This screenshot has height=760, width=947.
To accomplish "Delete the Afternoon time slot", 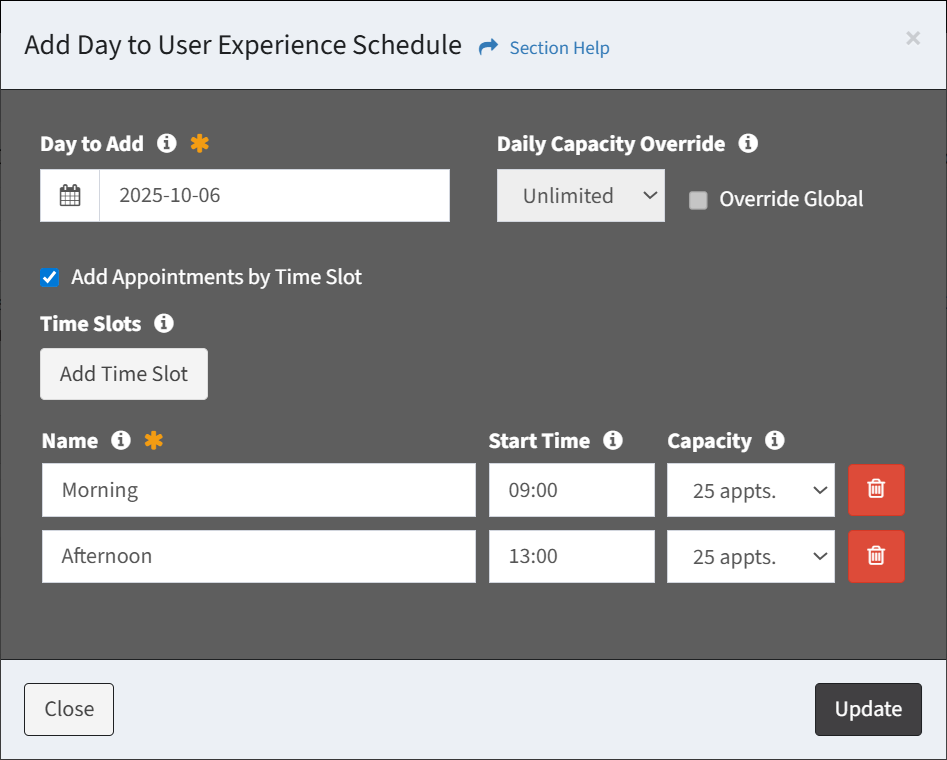I will pyautogui.click(x=876, y=556).
